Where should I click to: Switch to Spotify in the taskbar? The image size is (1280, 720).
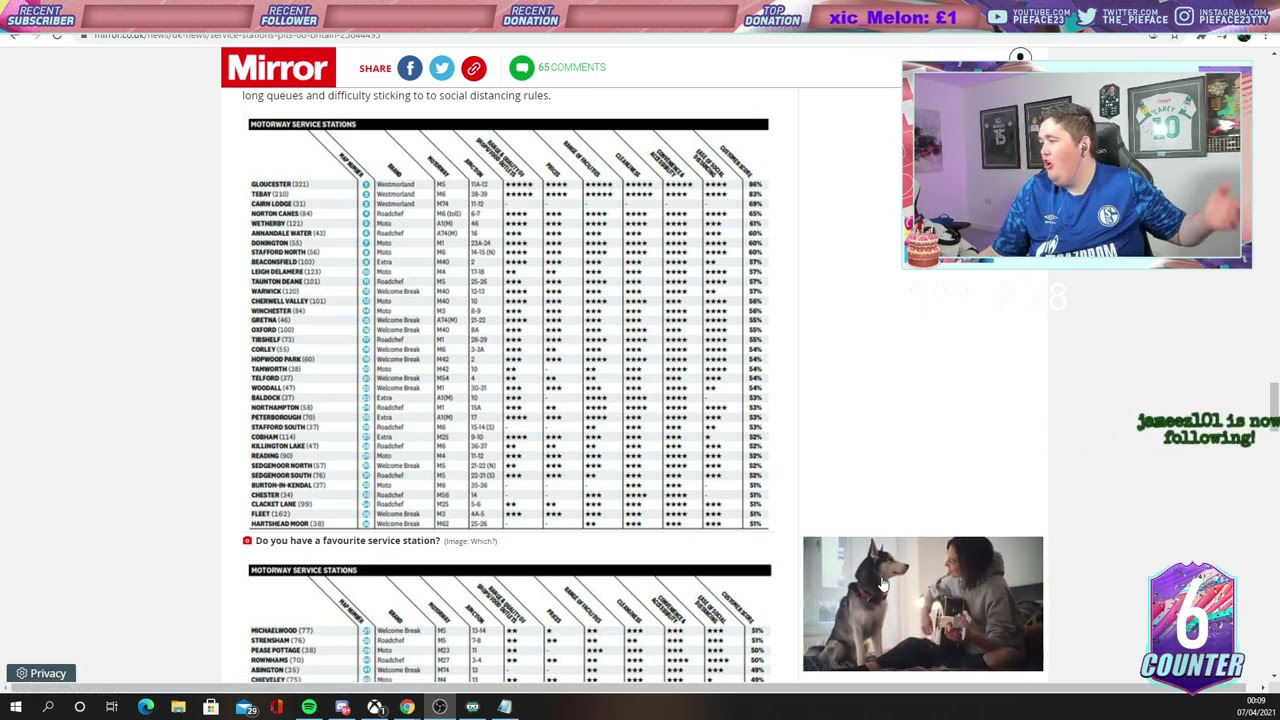[x=309, y=708]
